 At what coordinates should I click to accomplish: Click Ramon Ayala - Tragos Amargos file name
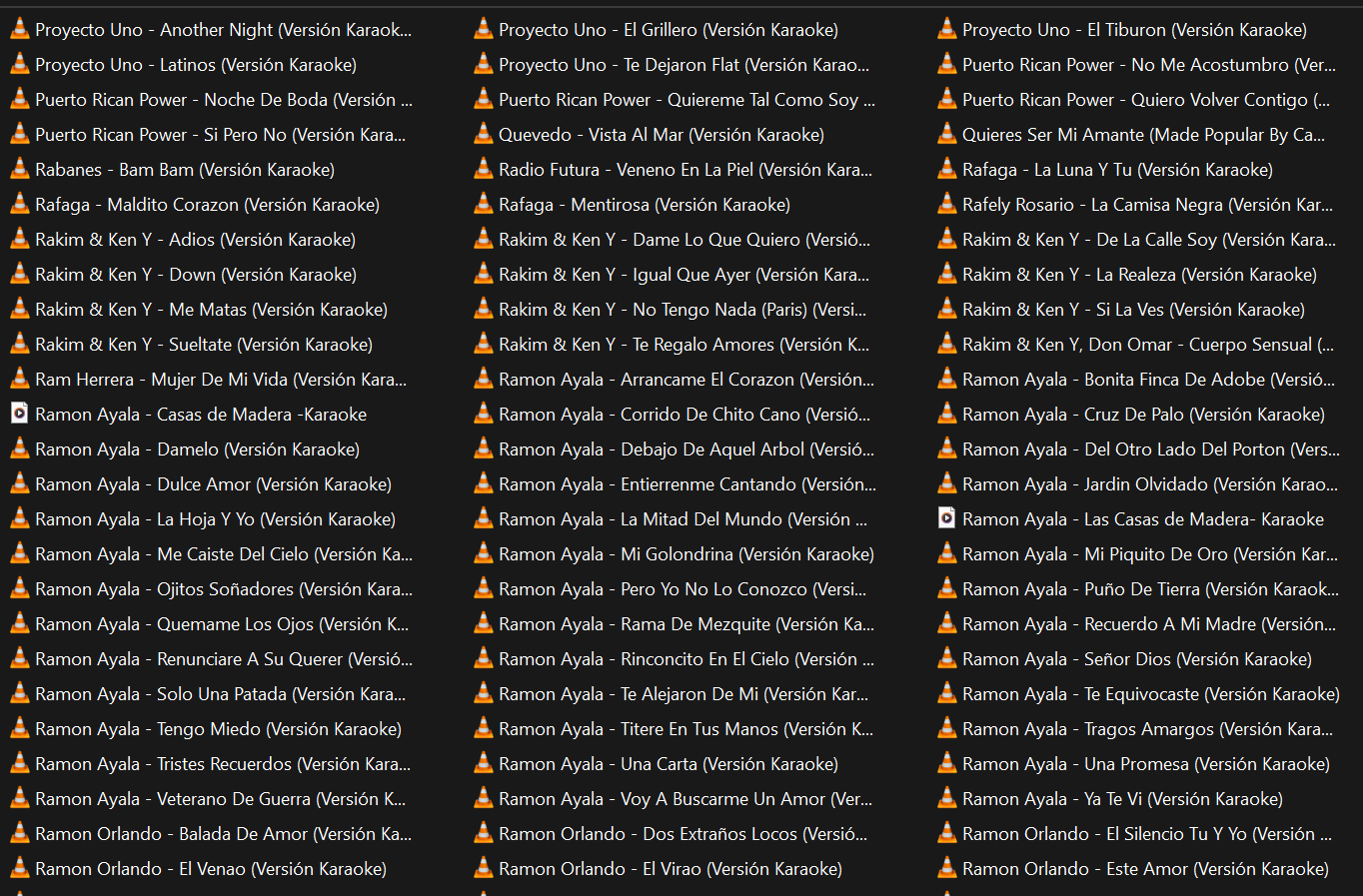[1147, 729]
